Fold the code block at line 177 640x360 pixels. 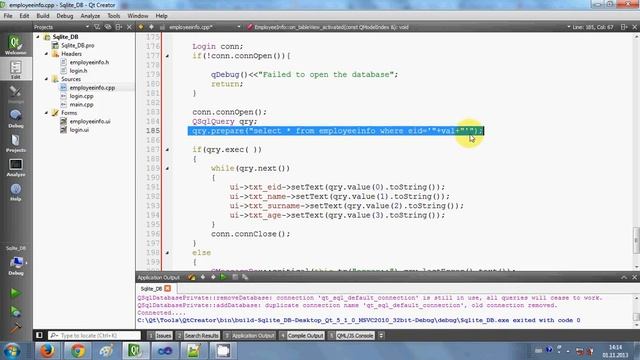point(167,56)
